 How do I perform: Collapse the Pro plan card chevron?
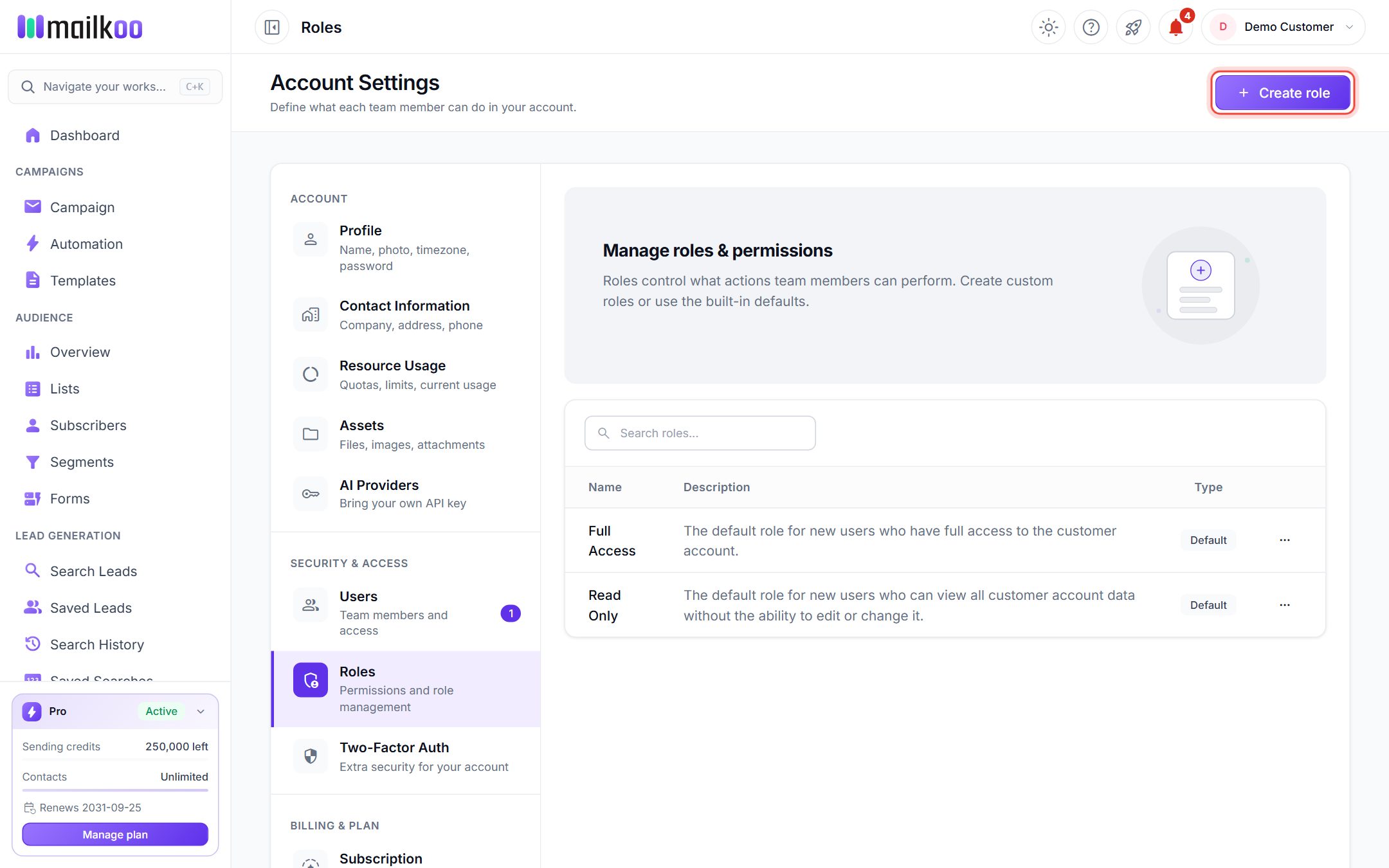click(x=201, y=711)
